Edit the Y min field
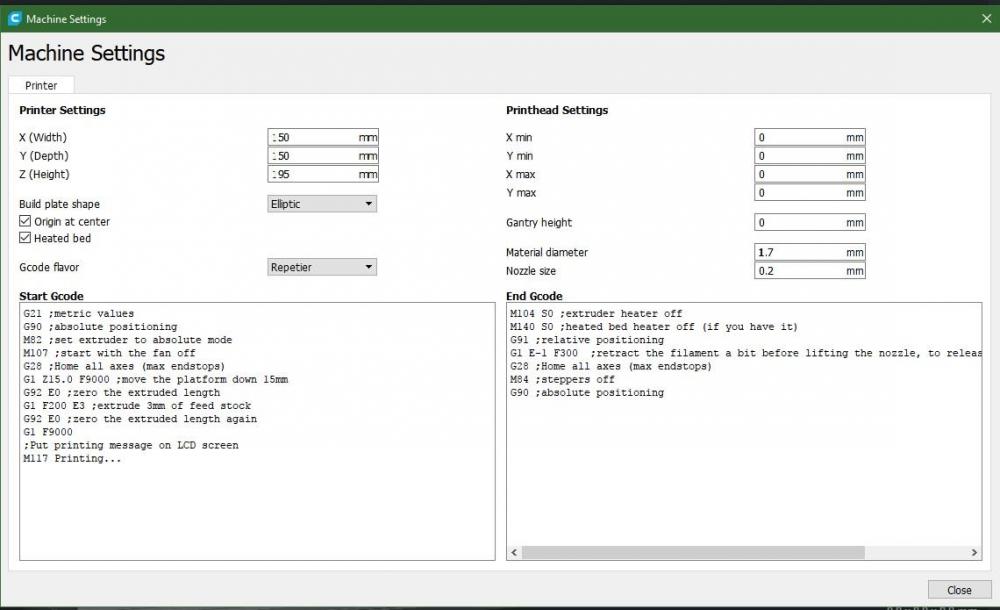The image size is (1000, 610). (x=809, y=156)
